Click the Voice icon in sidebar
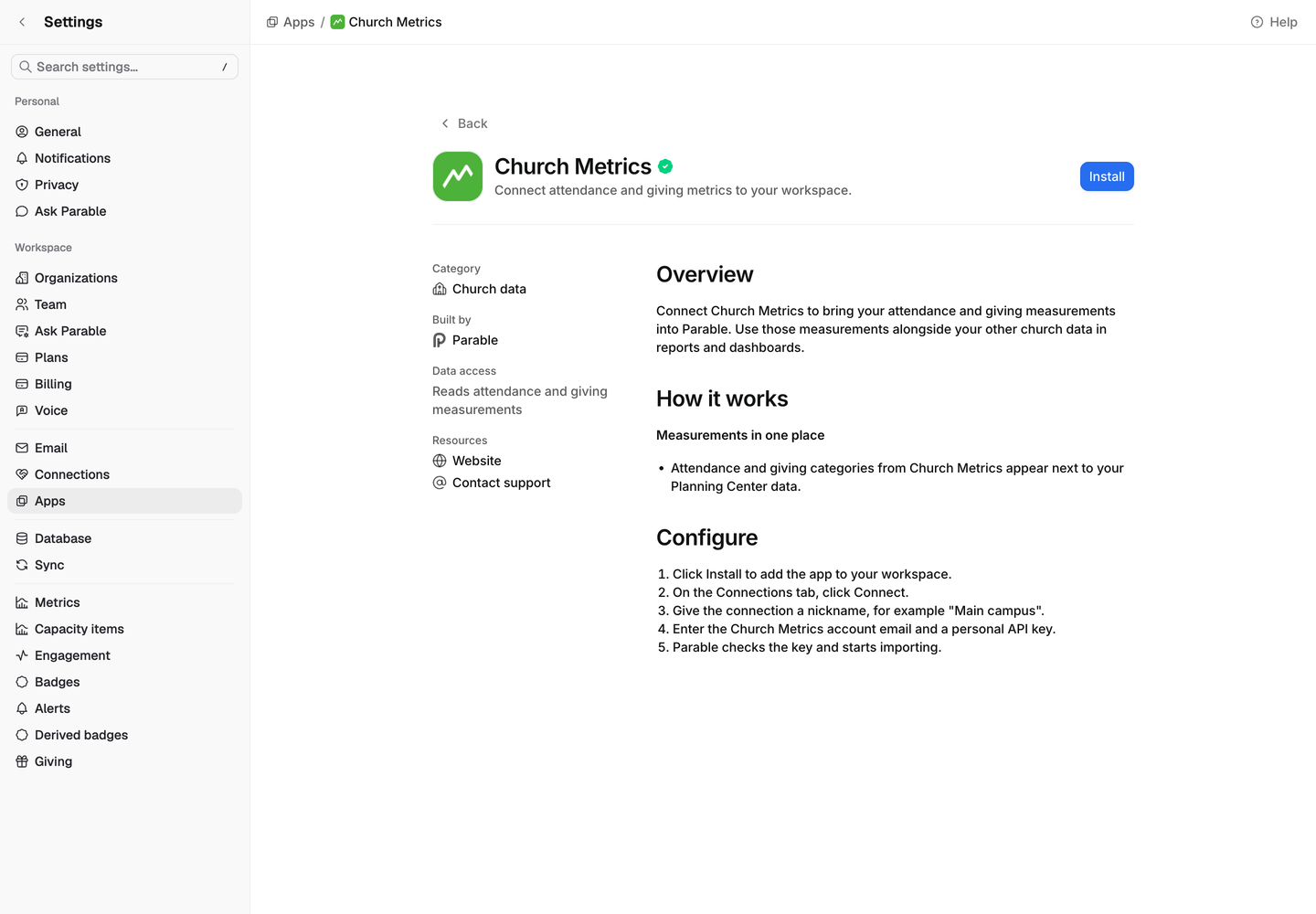The height and width of the screenshot is (914, 1316). [22, 410]
